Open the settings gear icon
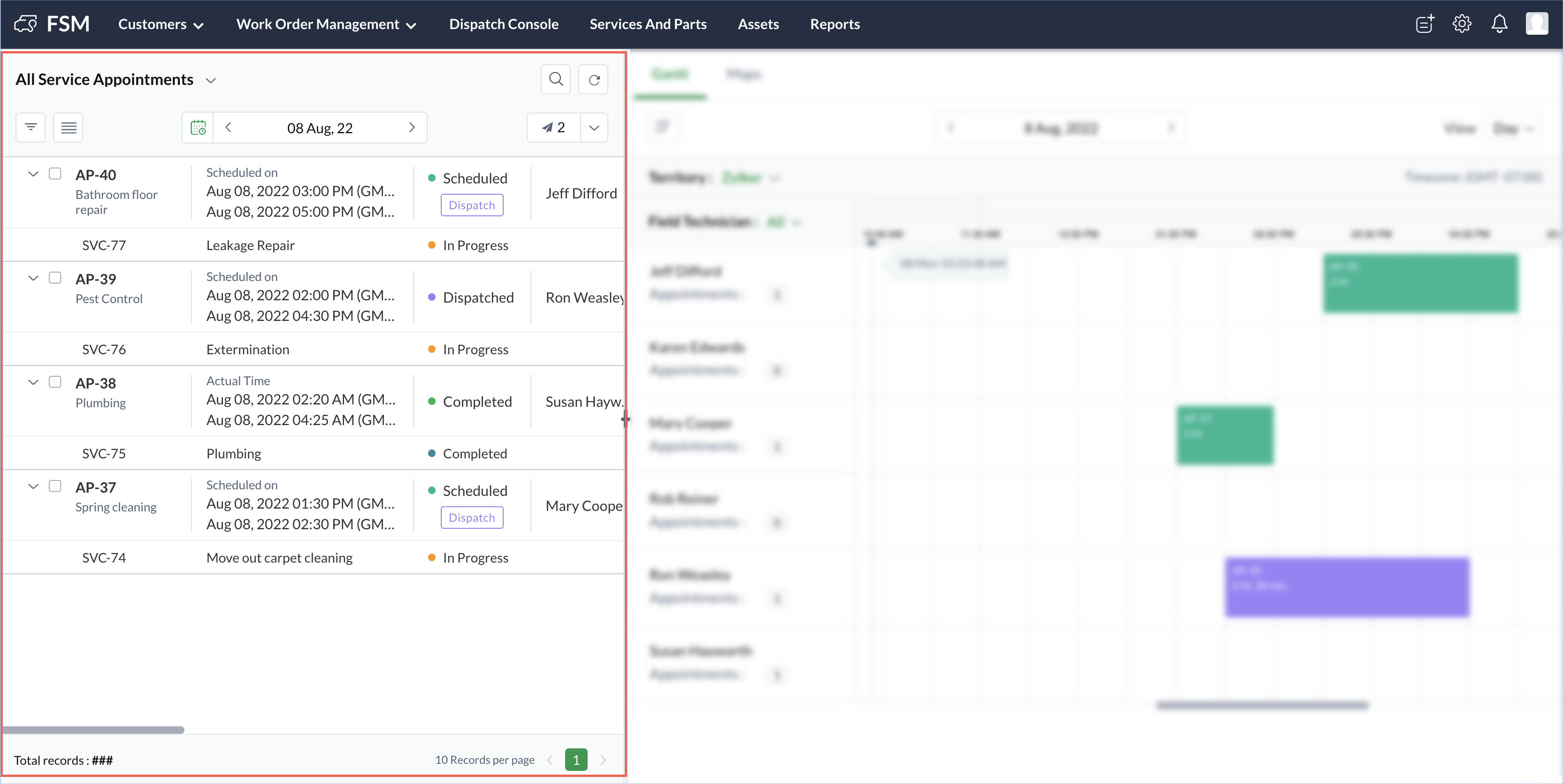Screen dimensions: 1563x784 (1462, 24)
